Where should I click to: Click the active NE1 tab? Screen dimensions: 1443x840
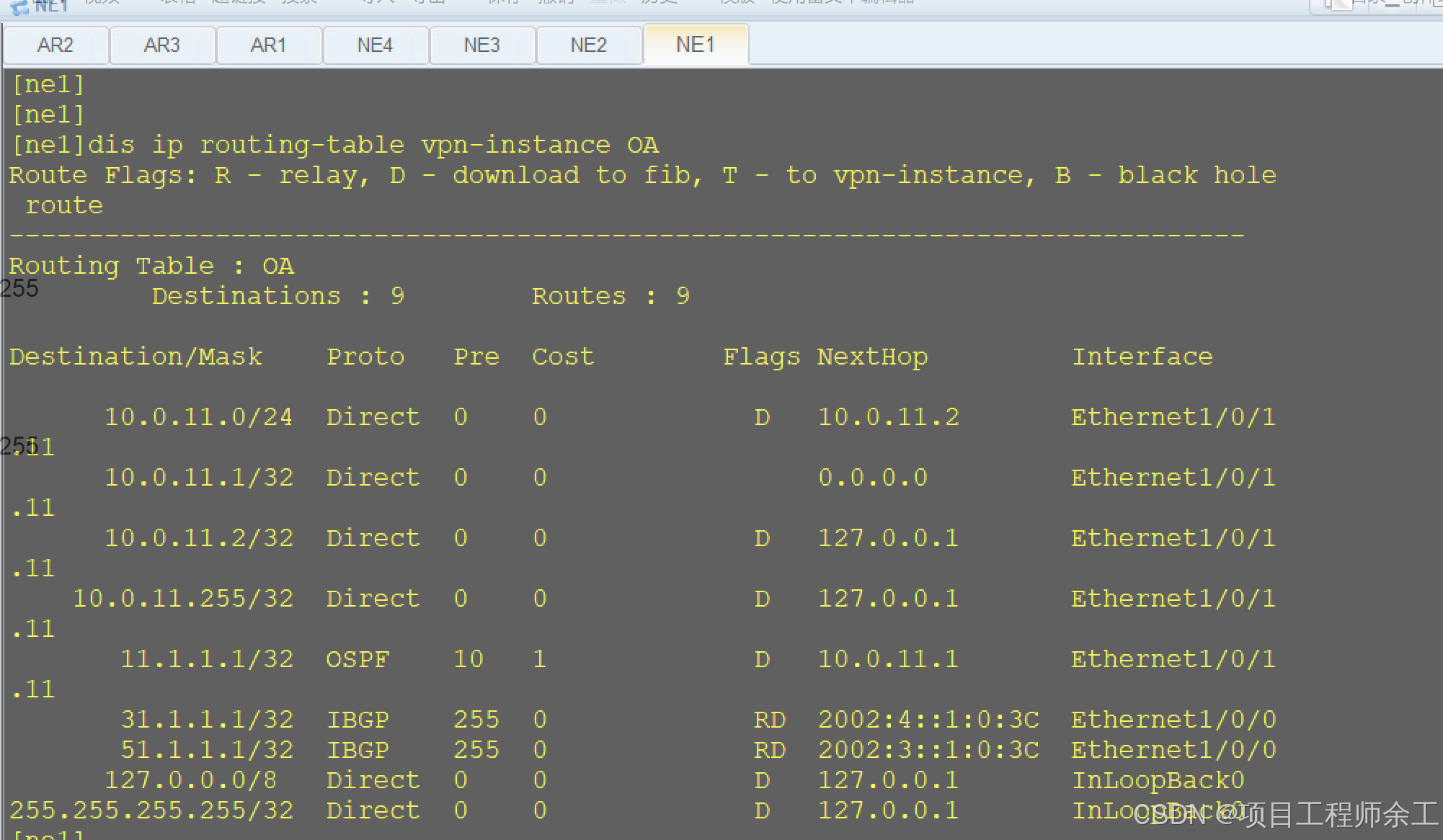(695, 45)
